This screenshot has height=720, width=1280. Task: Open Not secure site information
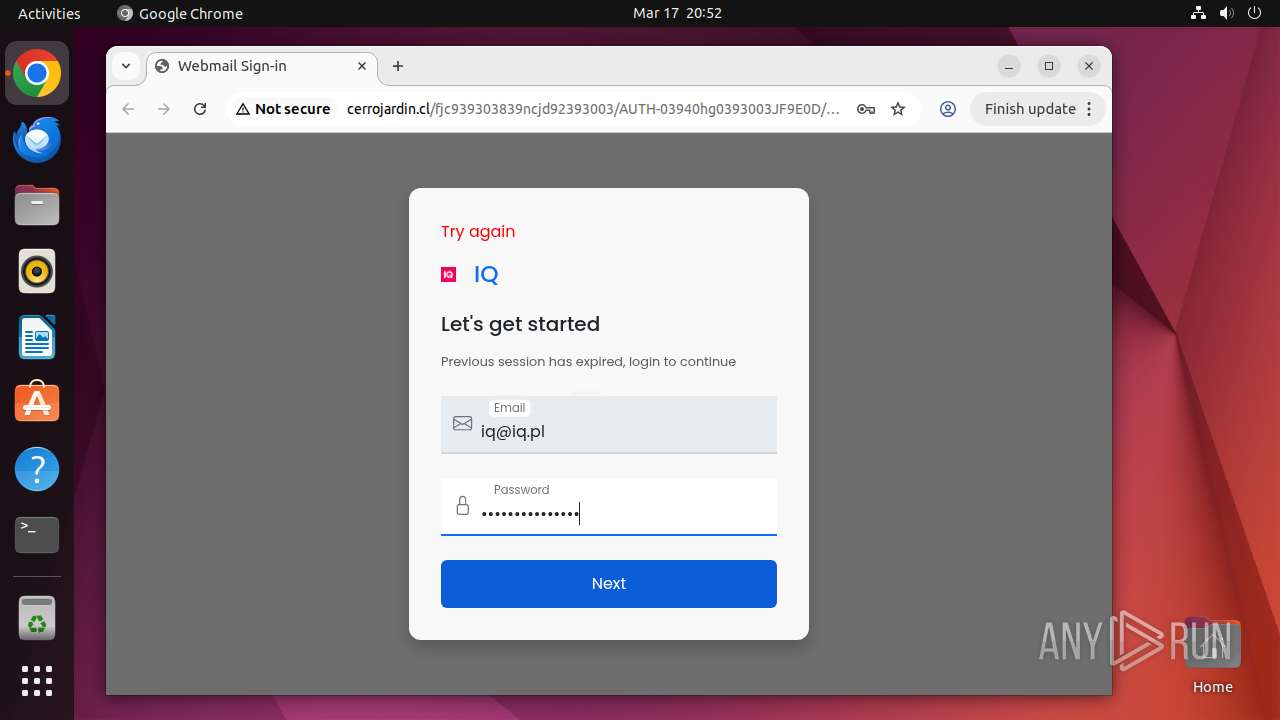pos(283,109)
